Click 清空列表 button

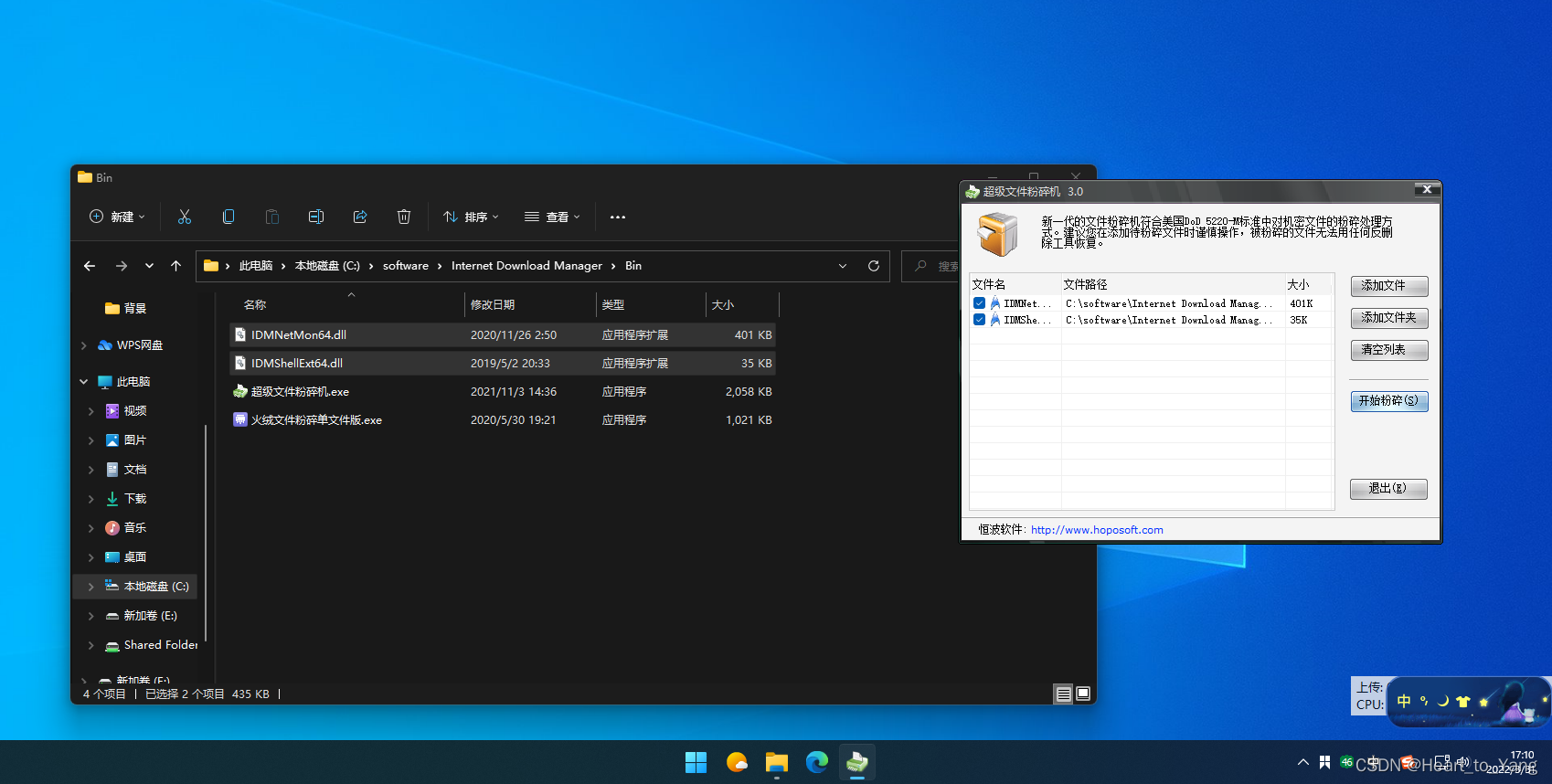[x=1389, y=350]
